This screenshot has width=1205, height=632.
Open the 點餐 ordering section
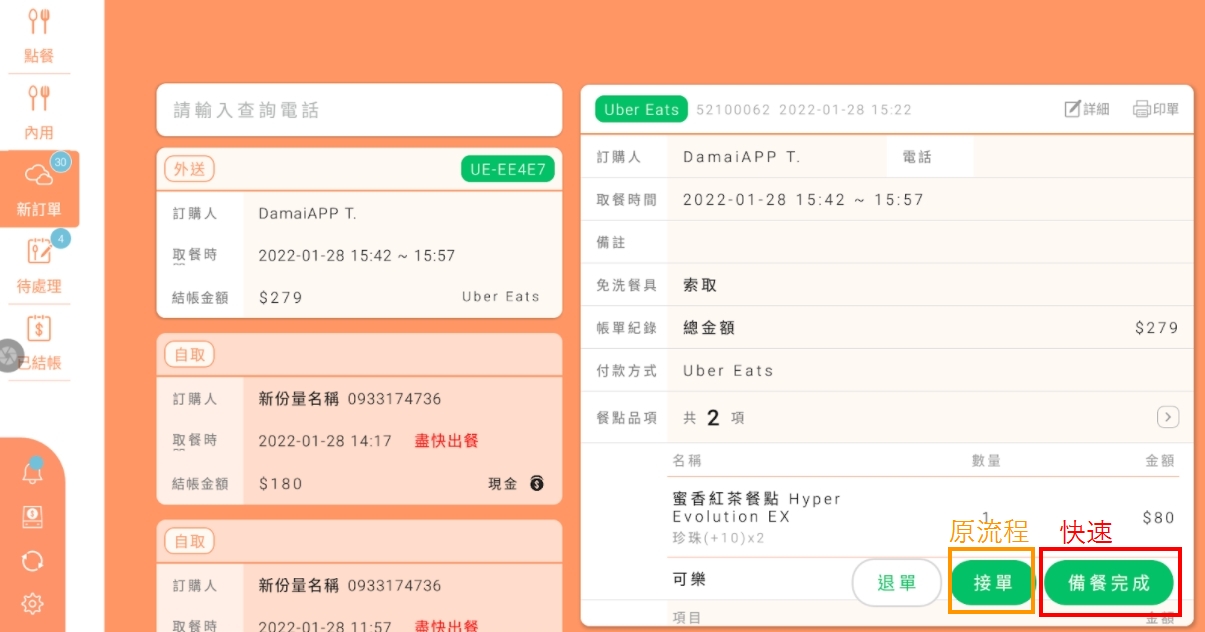click(39, 37)
